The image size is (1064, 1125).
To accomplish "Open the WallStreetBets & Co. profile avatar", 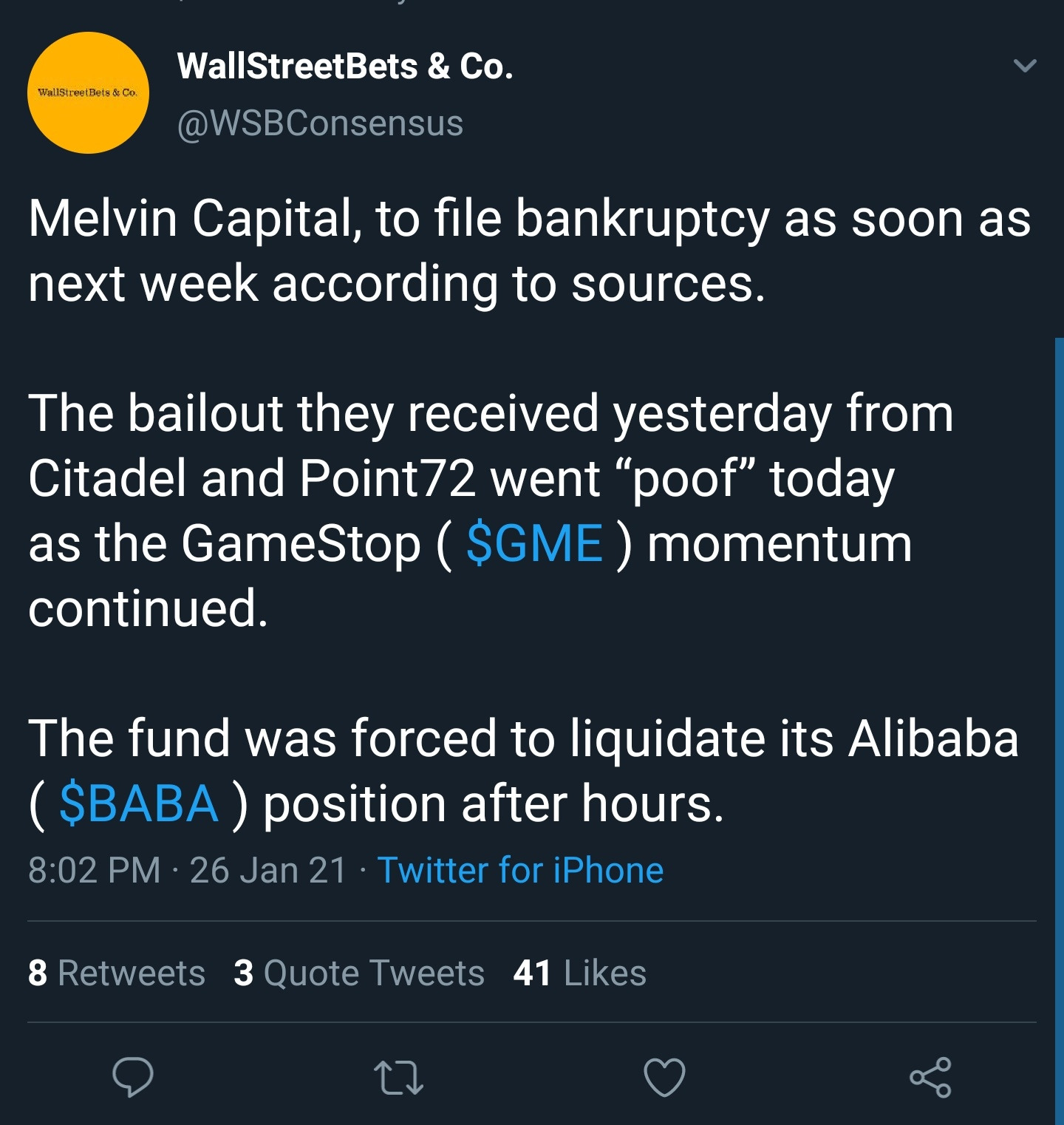I will click(88, 93).
